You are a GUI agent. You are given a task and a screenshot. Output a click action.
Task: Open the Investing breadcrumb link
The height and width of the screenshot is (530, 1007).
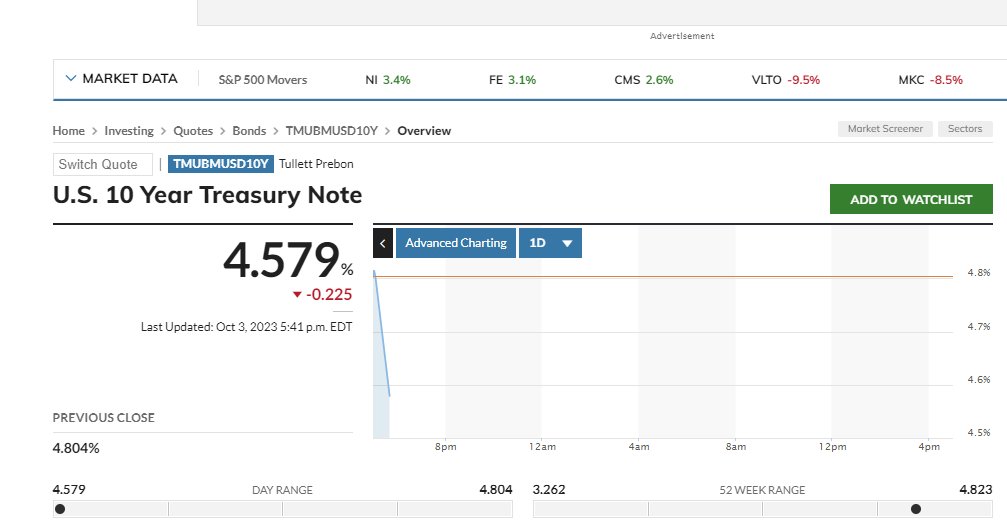tap(129, 130)
